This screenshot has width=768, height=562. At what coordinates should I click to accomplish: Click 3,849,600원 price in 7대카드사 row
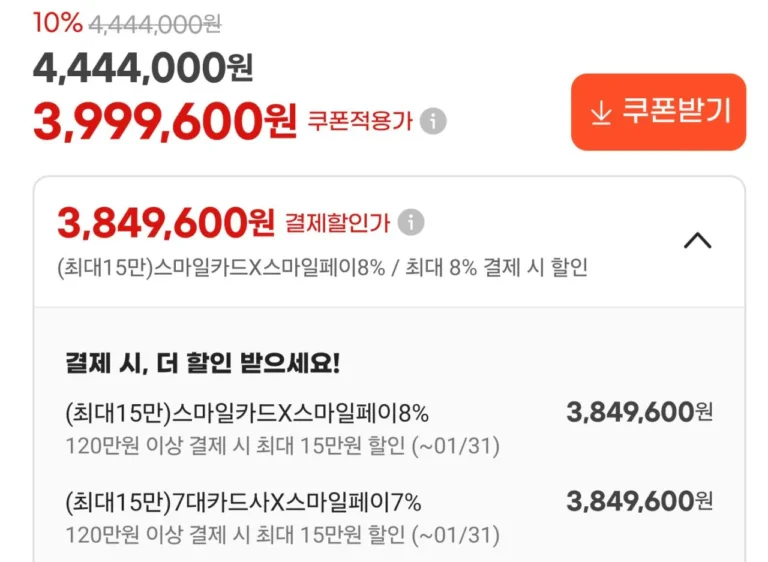point(639,500)
